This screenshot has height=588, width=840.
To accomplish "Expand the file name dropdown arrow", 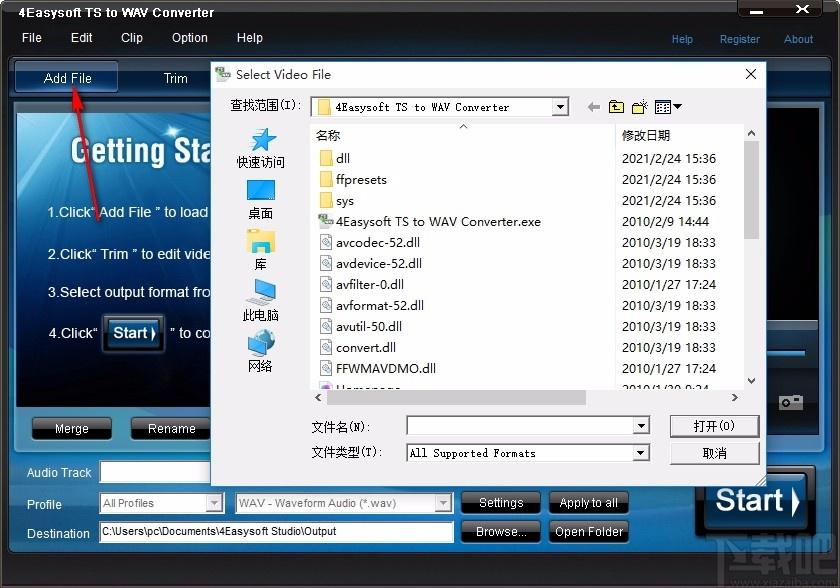I will (x=641, y=426).
